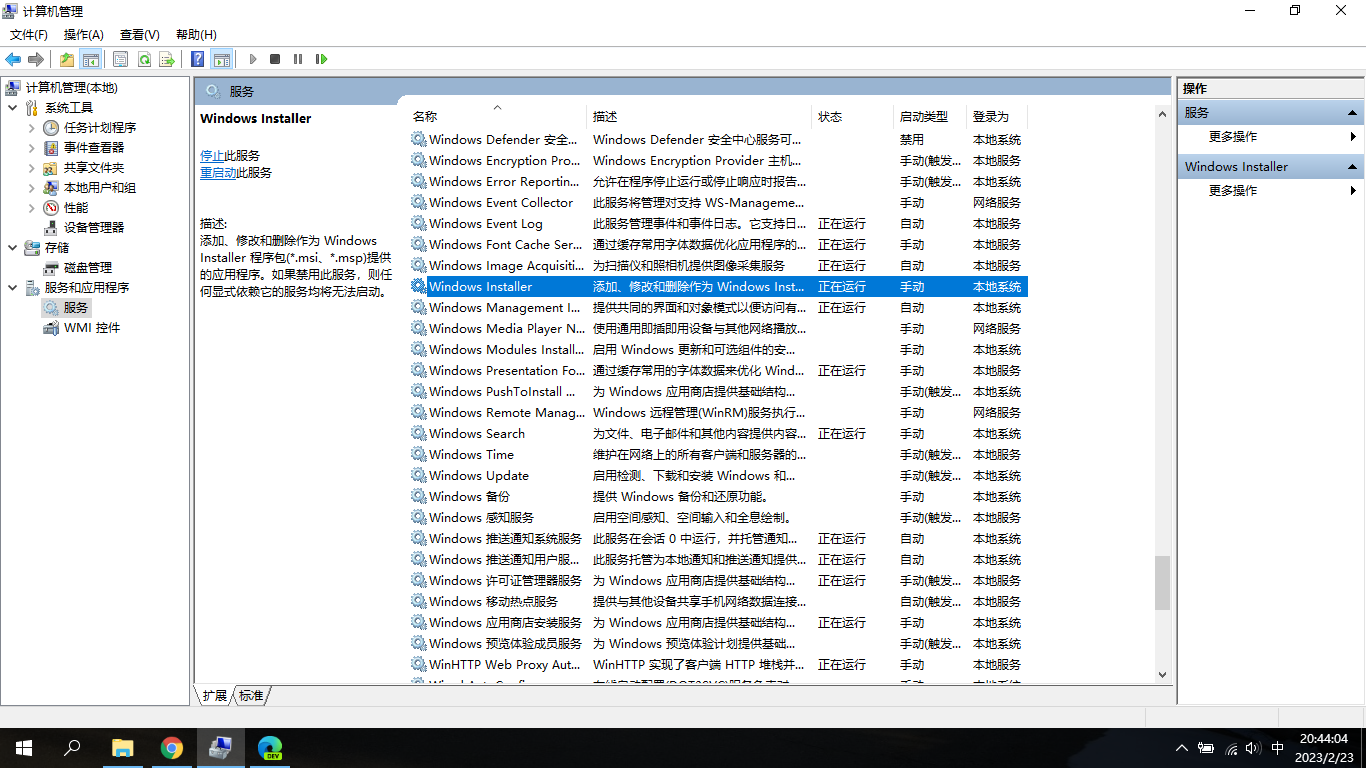
Task: Select the 事件查看器 tree icon
Action: click(51, 148)
